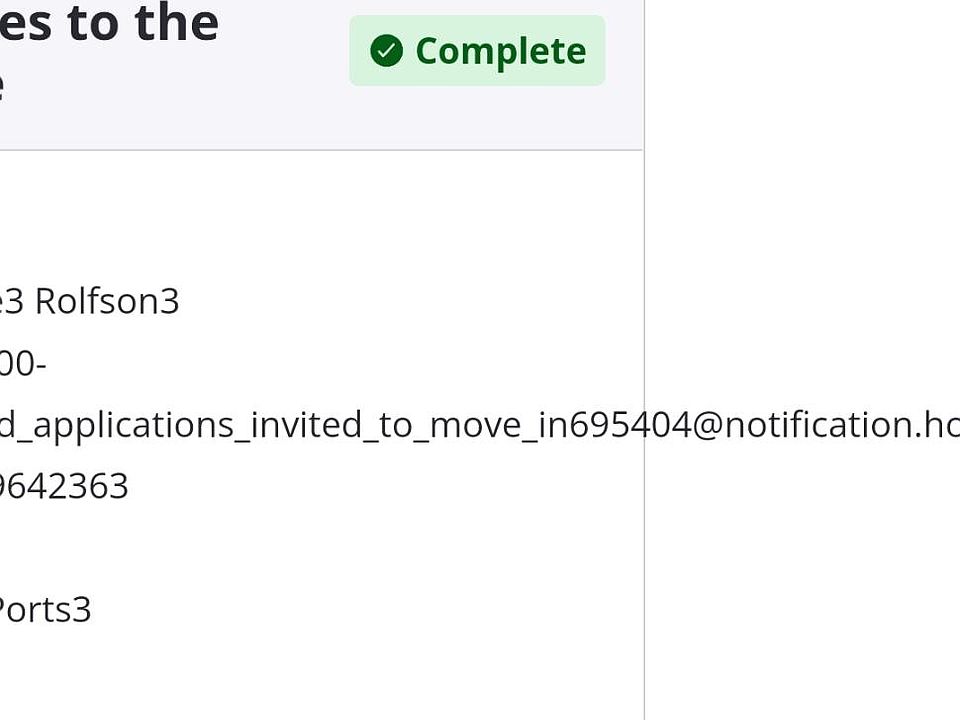Screen dimensions: 960x720
Task: Click the phone number ending in 9642363
Action: (x=64, y=487)
